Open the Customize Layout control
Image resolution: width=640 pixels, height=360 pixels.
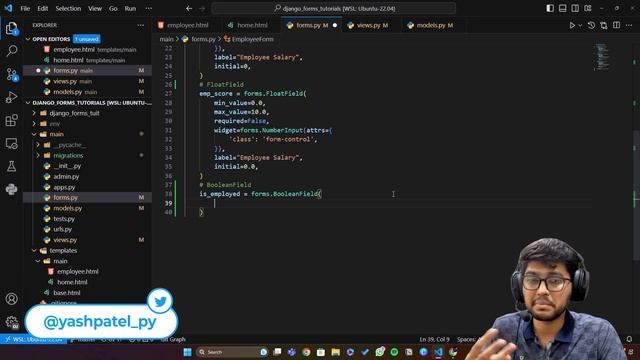[588, 8]
